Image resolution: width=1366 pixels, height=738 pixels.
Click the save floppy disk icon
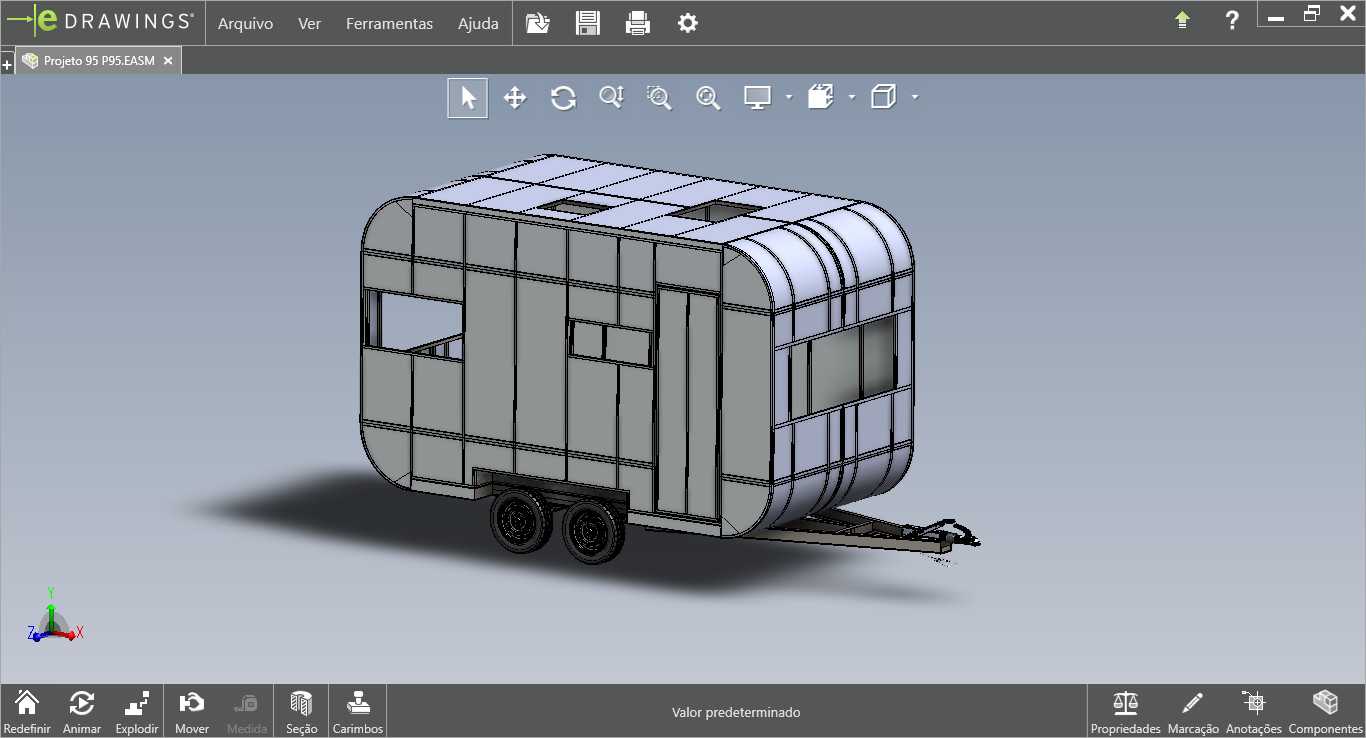tap(588, 22)
